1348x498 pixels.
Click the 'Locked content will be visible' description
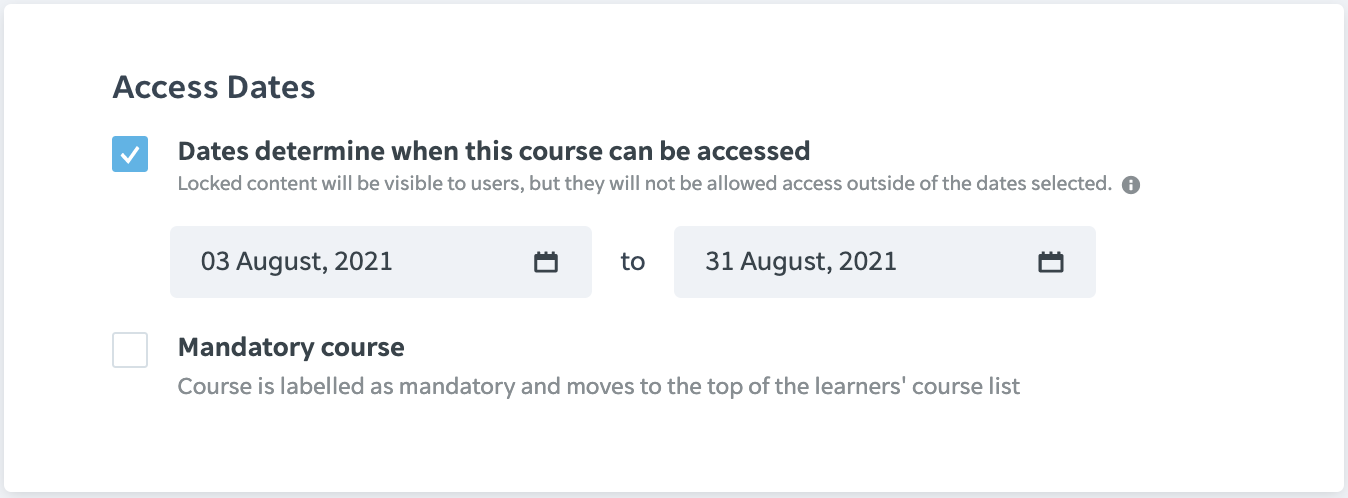(x=645, y=184)
